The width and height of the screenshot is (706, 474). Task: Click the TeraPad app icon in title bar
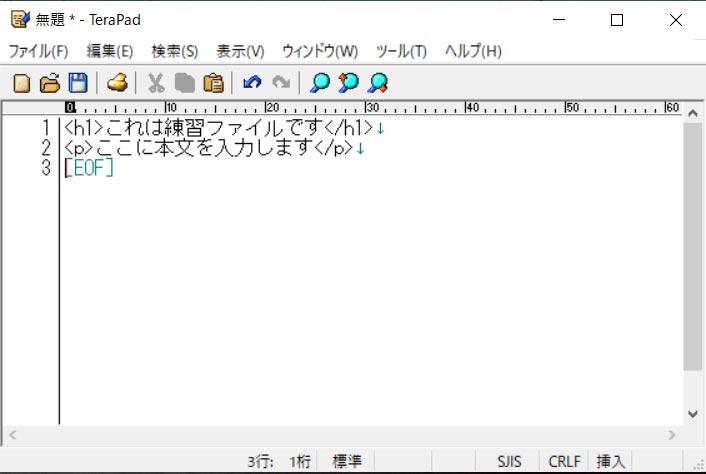point(20,19)
